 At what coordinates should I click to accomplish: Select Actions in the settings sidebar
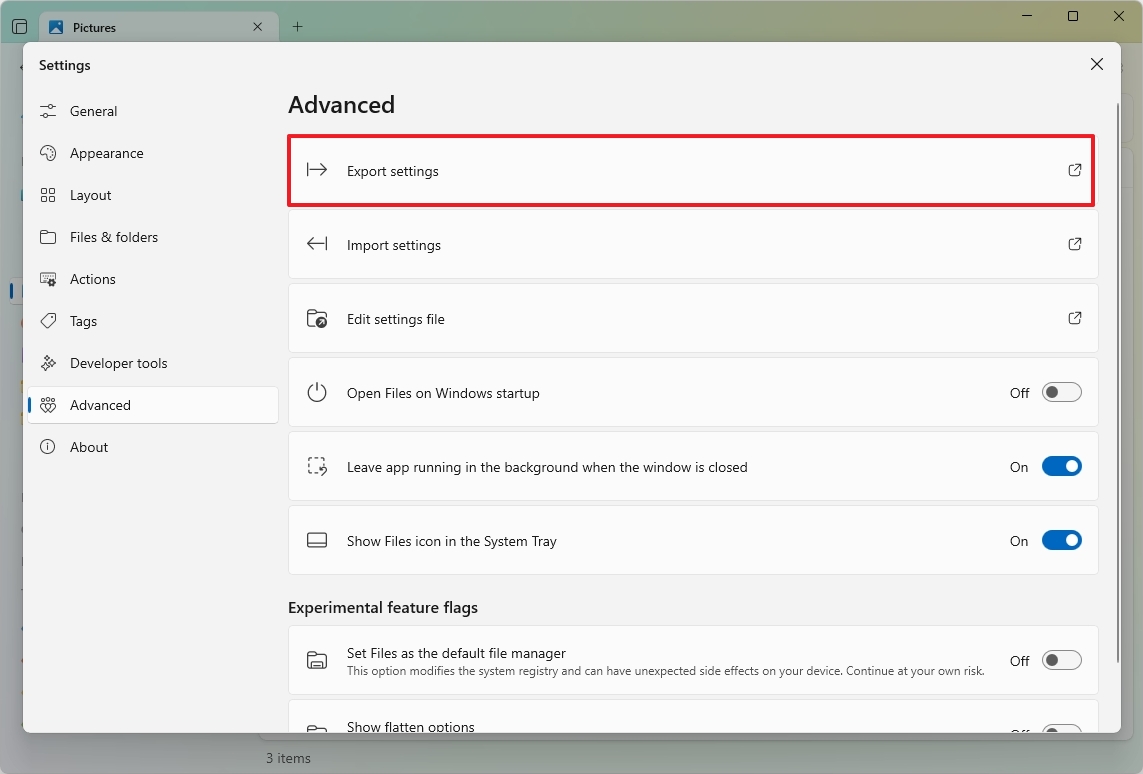[x=93, y=279]
